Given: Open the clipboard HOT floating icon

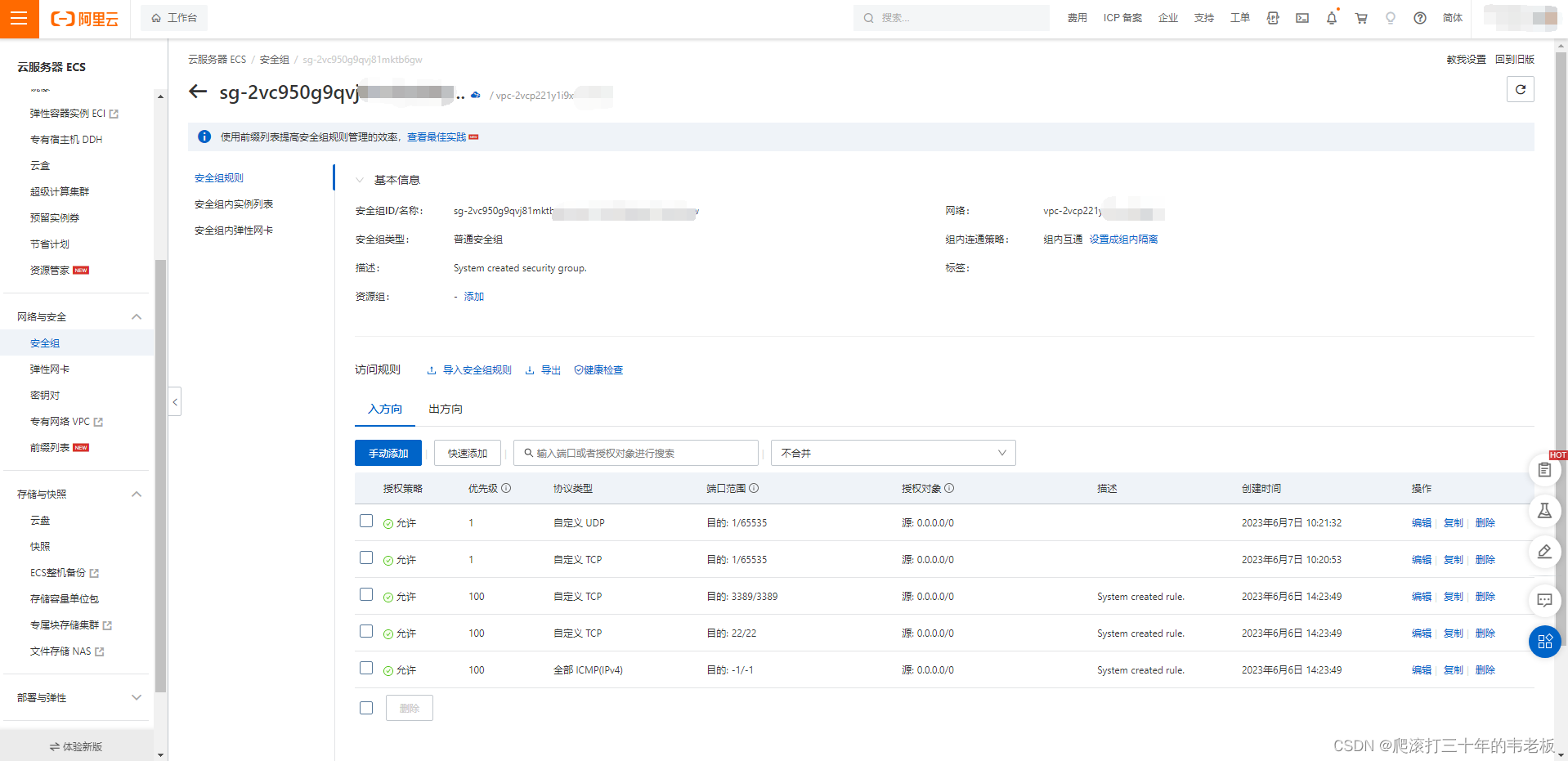Looking at the screenshot, I should [x=1544, y=469].
